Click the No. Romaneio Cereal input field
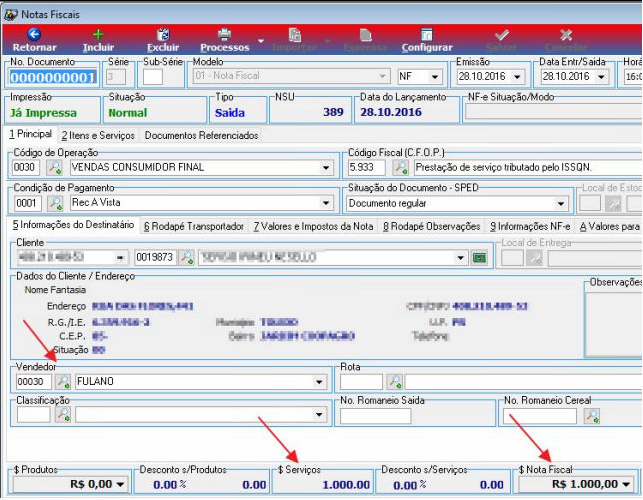The height and width of the screenshot is (500, 643). pyautogui.click(x=540, y=416)
